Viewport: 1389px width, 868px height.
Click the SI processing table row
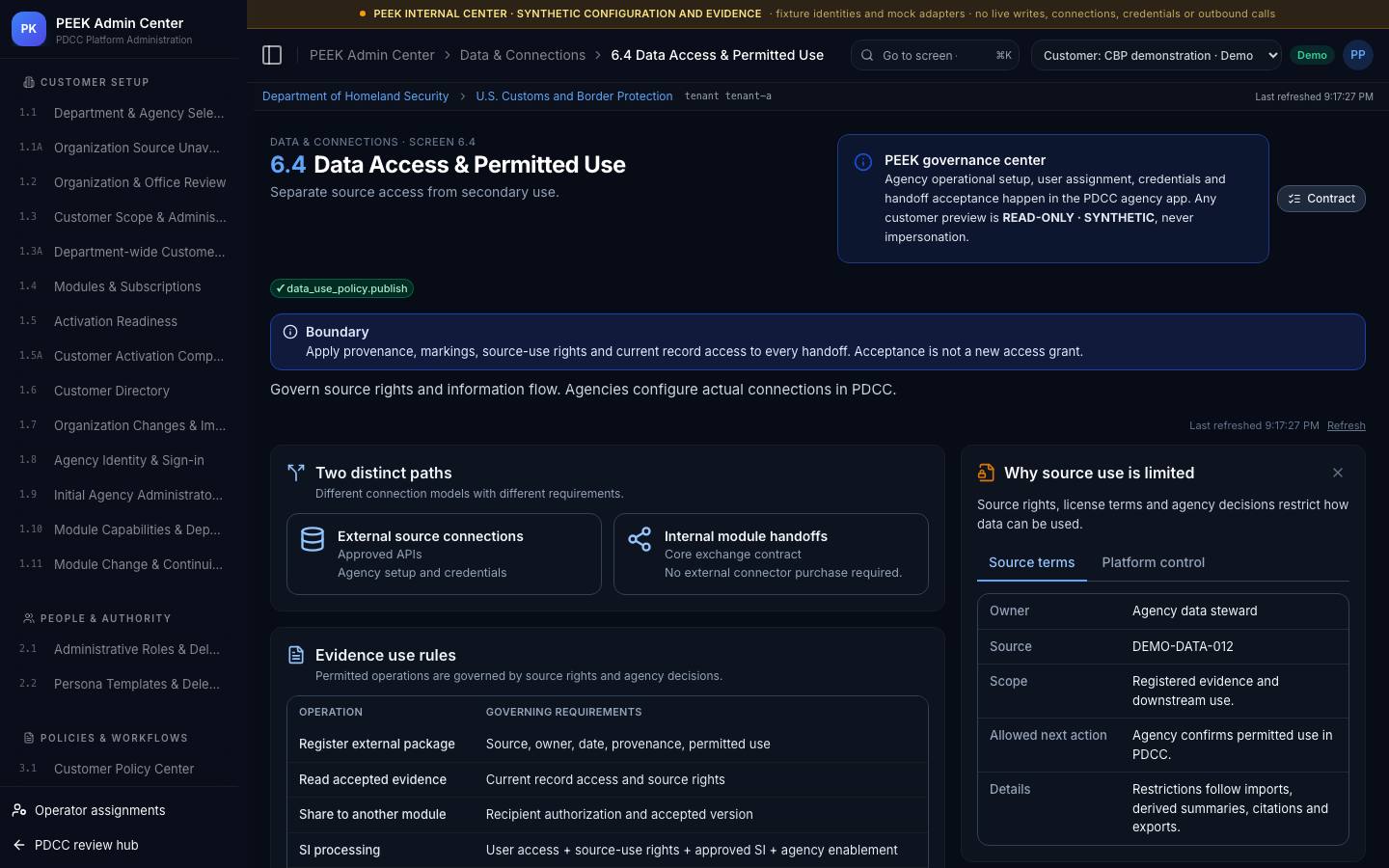click(608, 850)
